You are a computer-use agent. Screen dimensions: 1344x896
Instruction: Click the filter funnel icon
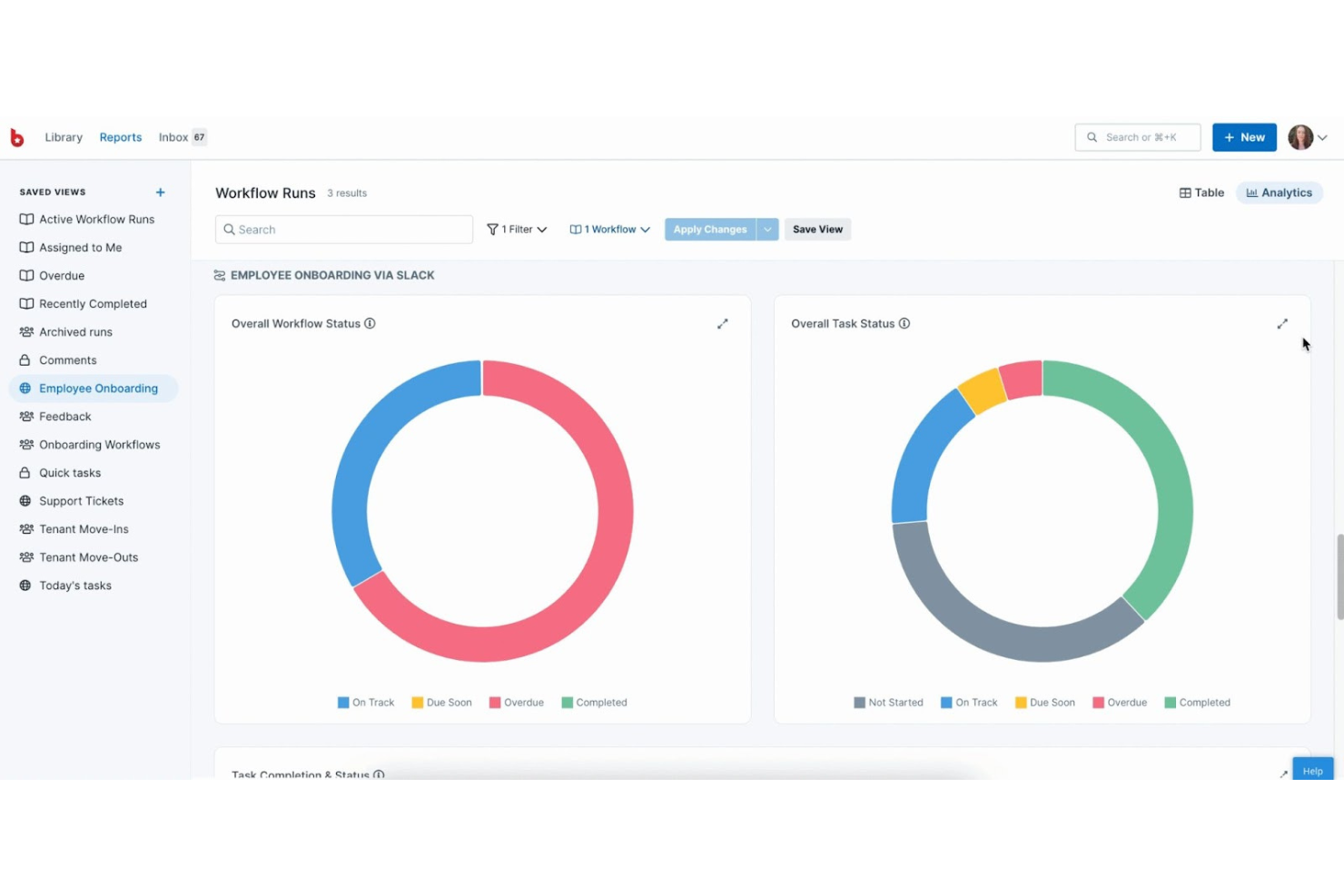coord(493,230)
